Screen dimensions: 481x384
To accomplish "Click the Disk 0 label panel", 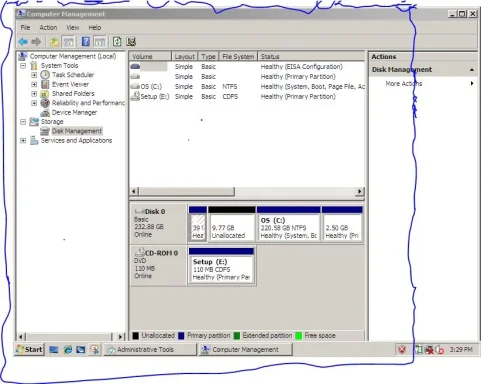I will coord(158,224).
